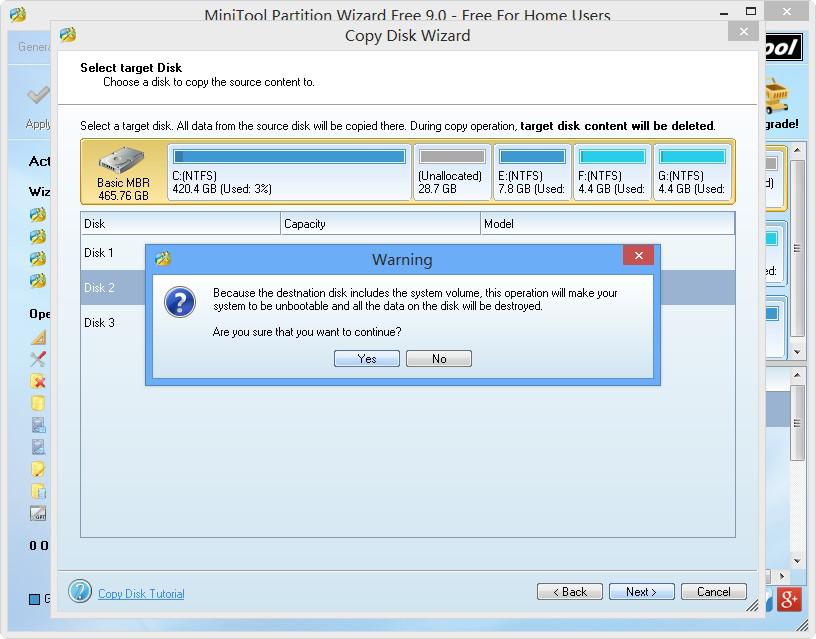
Task: Open the Copy Disk Tutorial link
Action: pyautogui.click(x=141, y=594)
